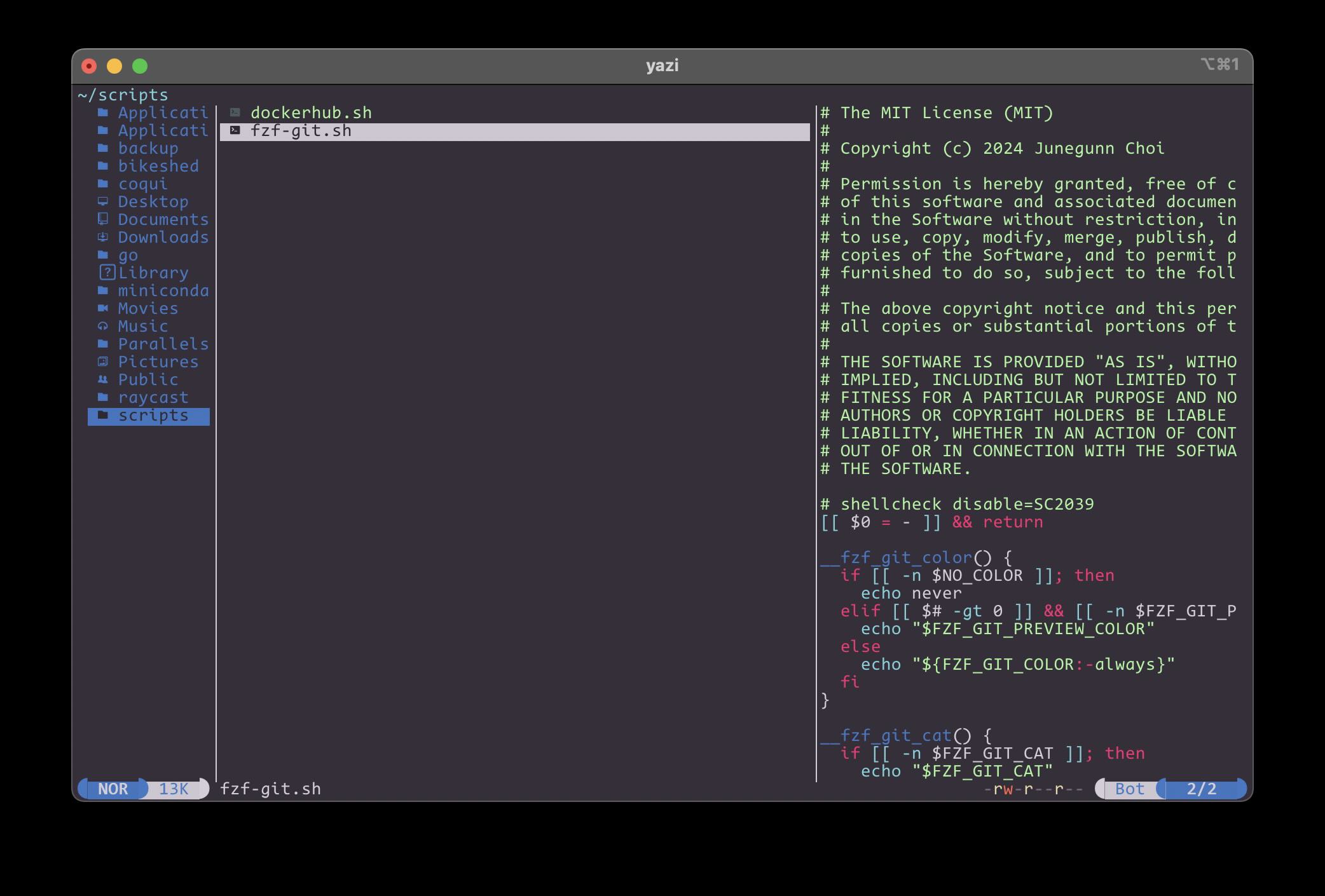Image resolution: width=1325 pixels, height=896 pixels.
Task: Click the Downloads icon in the parent list
Action: (x=103, y=237)
